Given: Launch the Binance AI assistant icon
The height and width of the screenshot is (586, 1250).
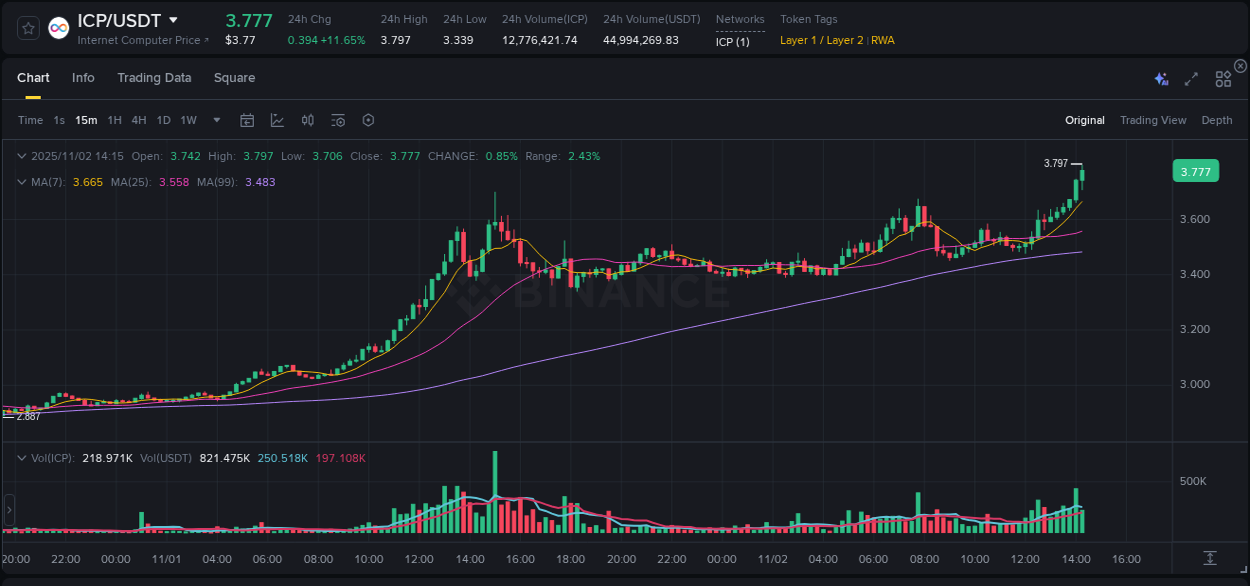Looking at the screenshot, I should click(x=1160, y=78).
